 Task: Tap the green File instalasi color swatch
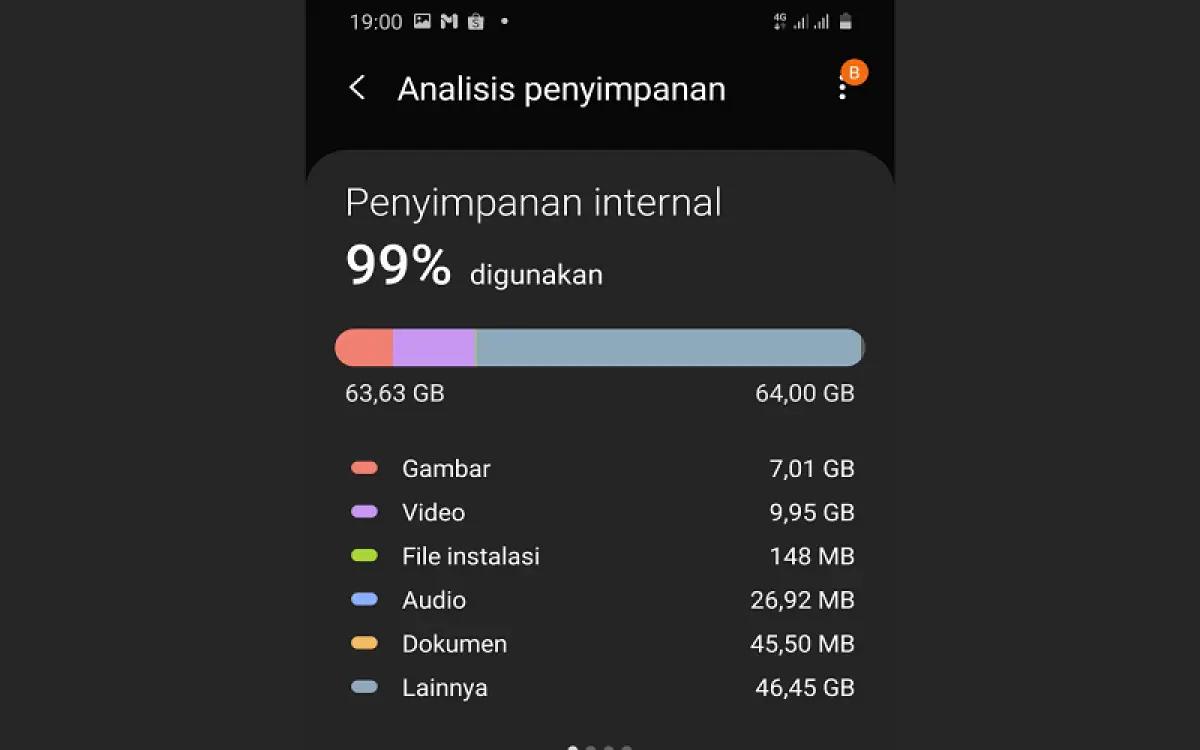pos(364,556)
